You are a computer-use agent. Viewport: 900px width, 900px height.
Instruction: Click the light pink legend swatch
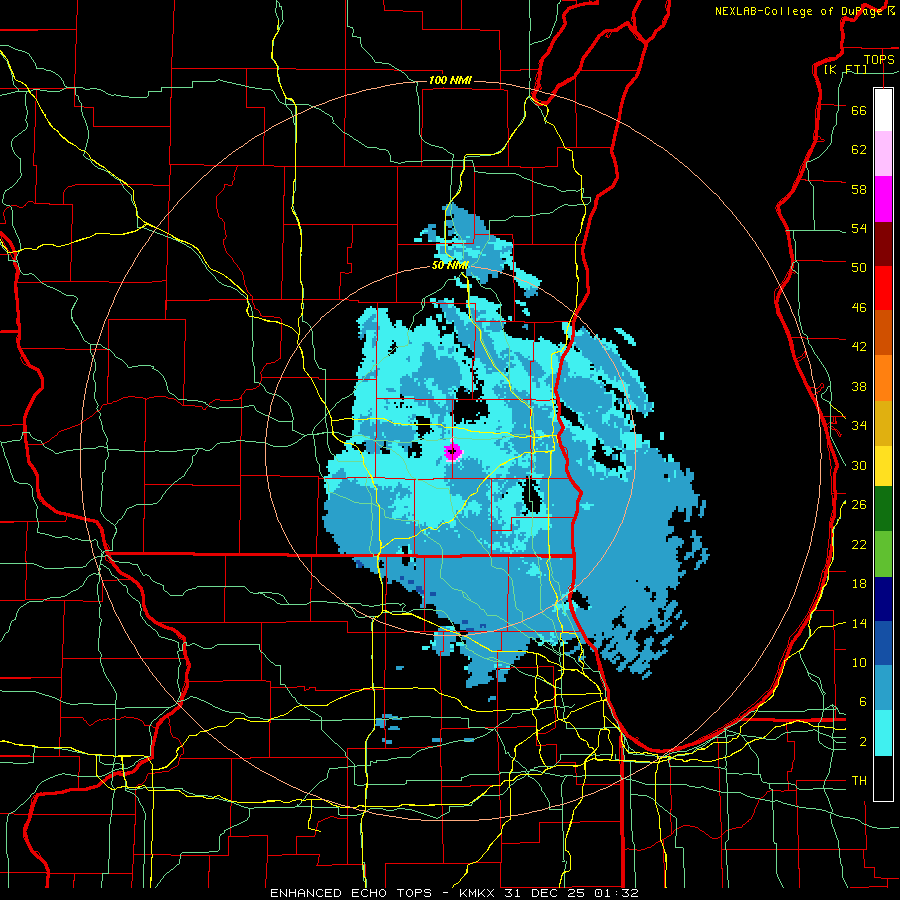[883, 154]
